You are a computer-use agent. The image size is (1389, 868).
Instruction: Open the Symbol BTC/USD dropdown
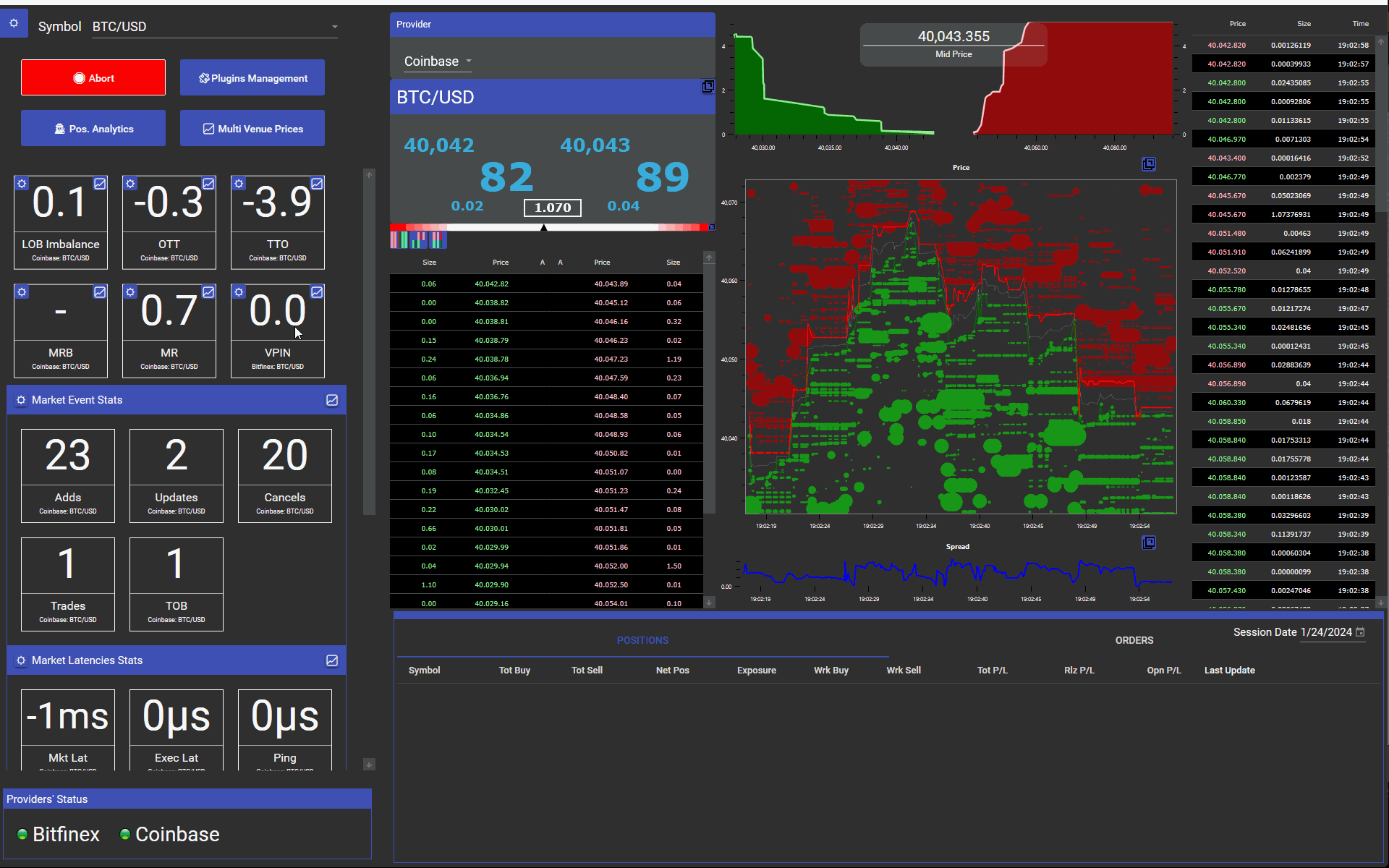tap(334, 27)
